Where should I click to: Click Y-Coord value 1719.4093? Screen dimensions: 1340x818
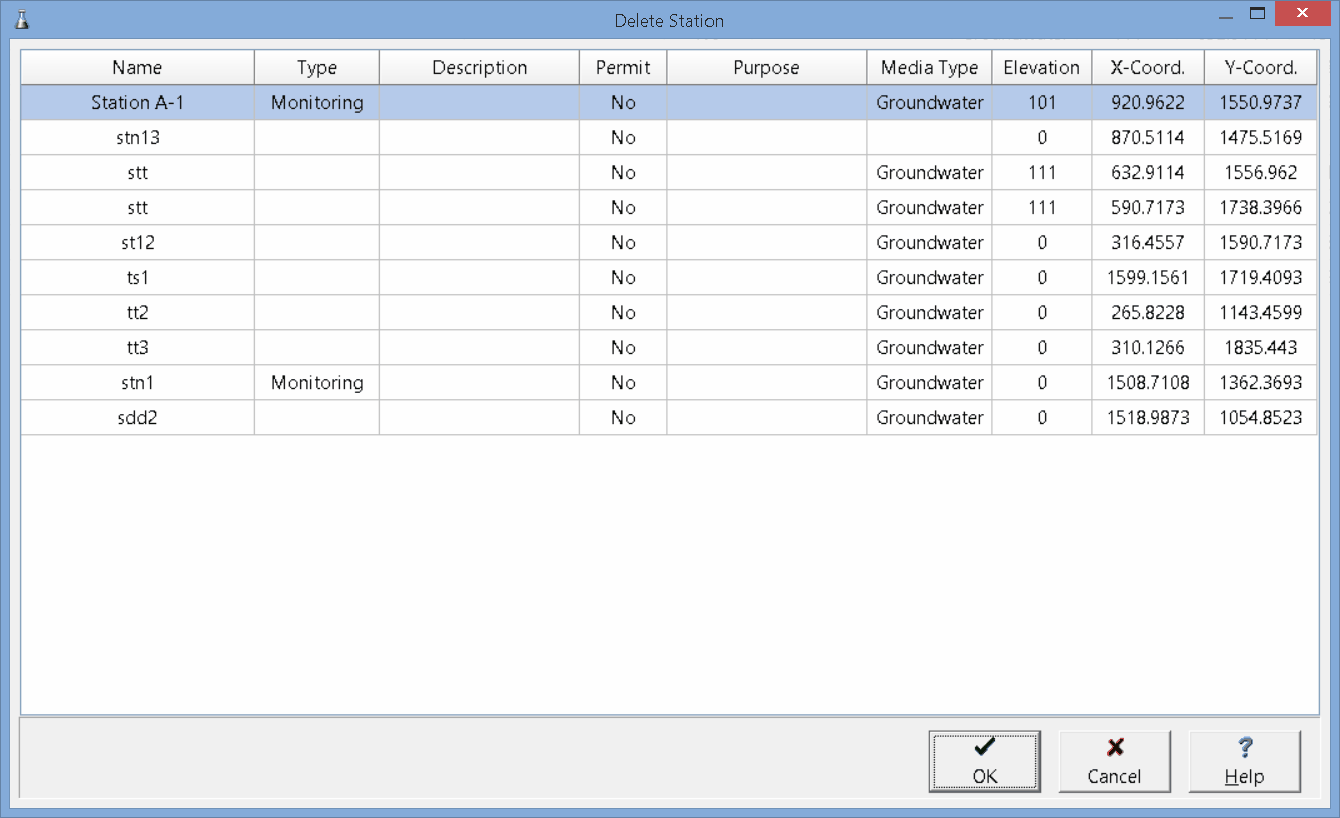[x=1261, y=278]
